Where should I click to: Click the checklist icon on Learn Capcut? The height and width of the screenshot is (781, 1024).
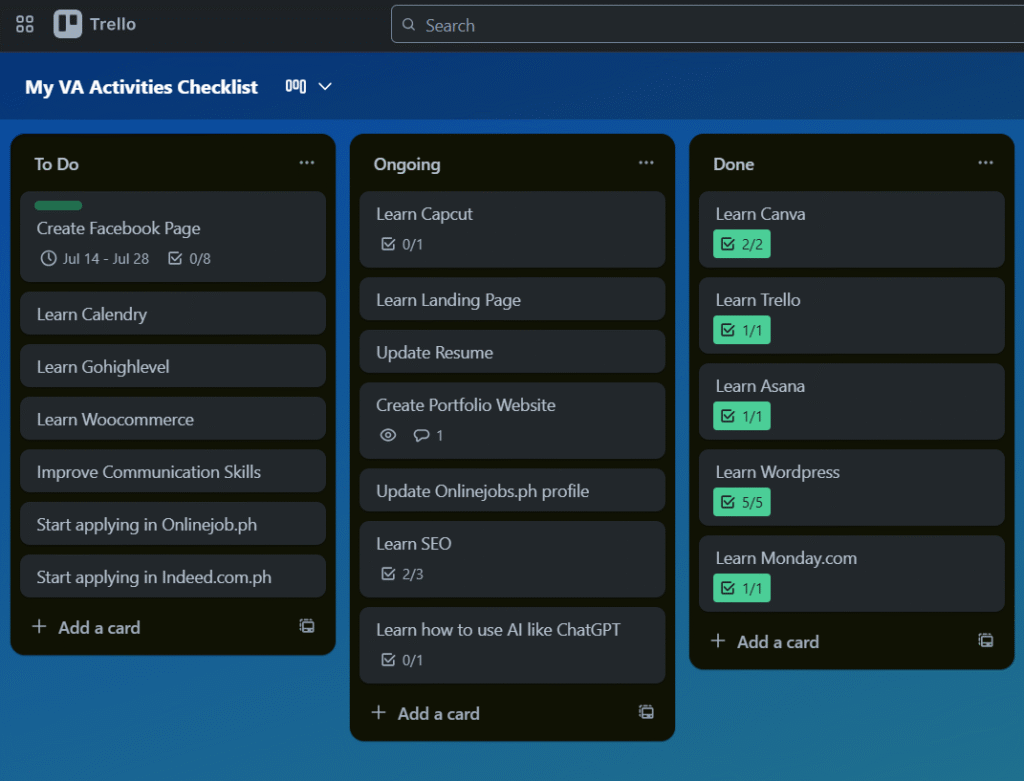click(388, 244)
